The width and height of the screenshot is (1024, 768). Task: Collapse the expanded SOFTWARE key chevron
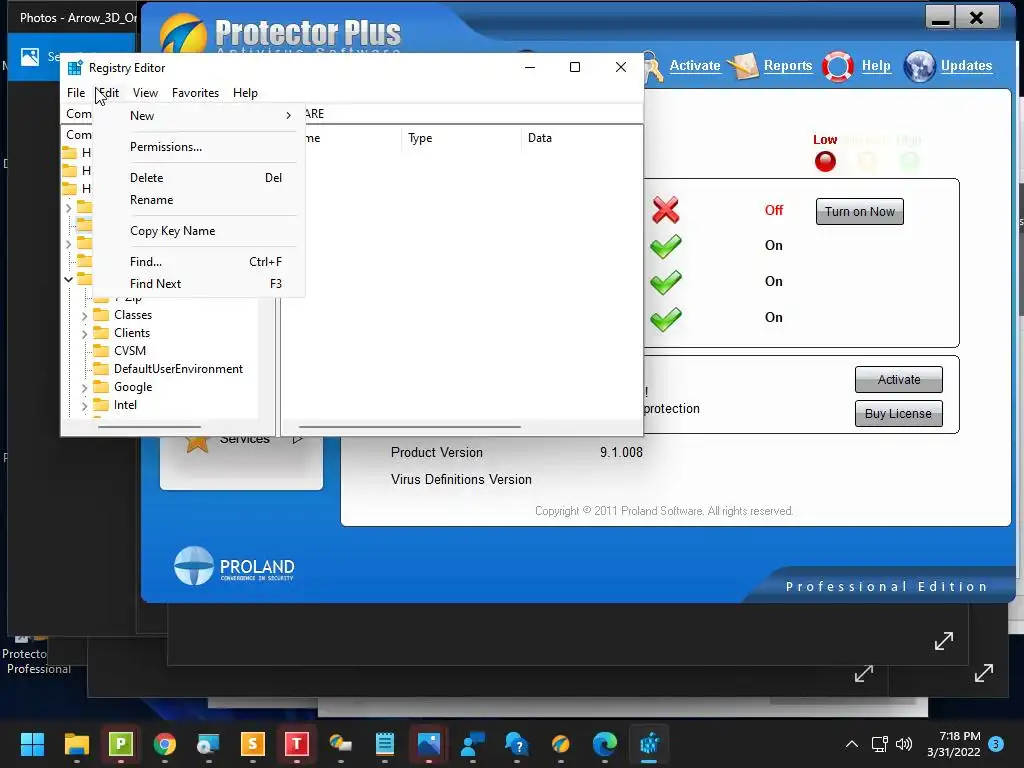point(68,279)
